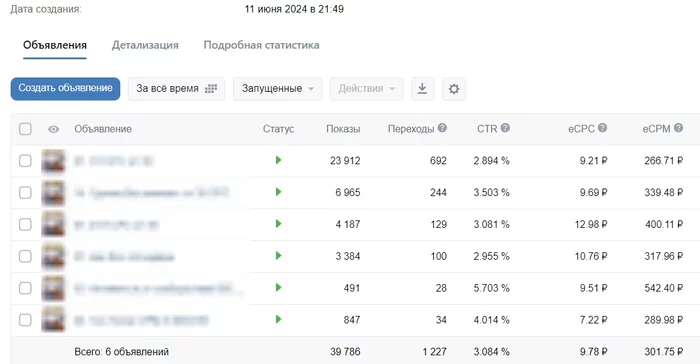
Task: Toggle the eye visibility column icon
Action: [x=53, y=129]
